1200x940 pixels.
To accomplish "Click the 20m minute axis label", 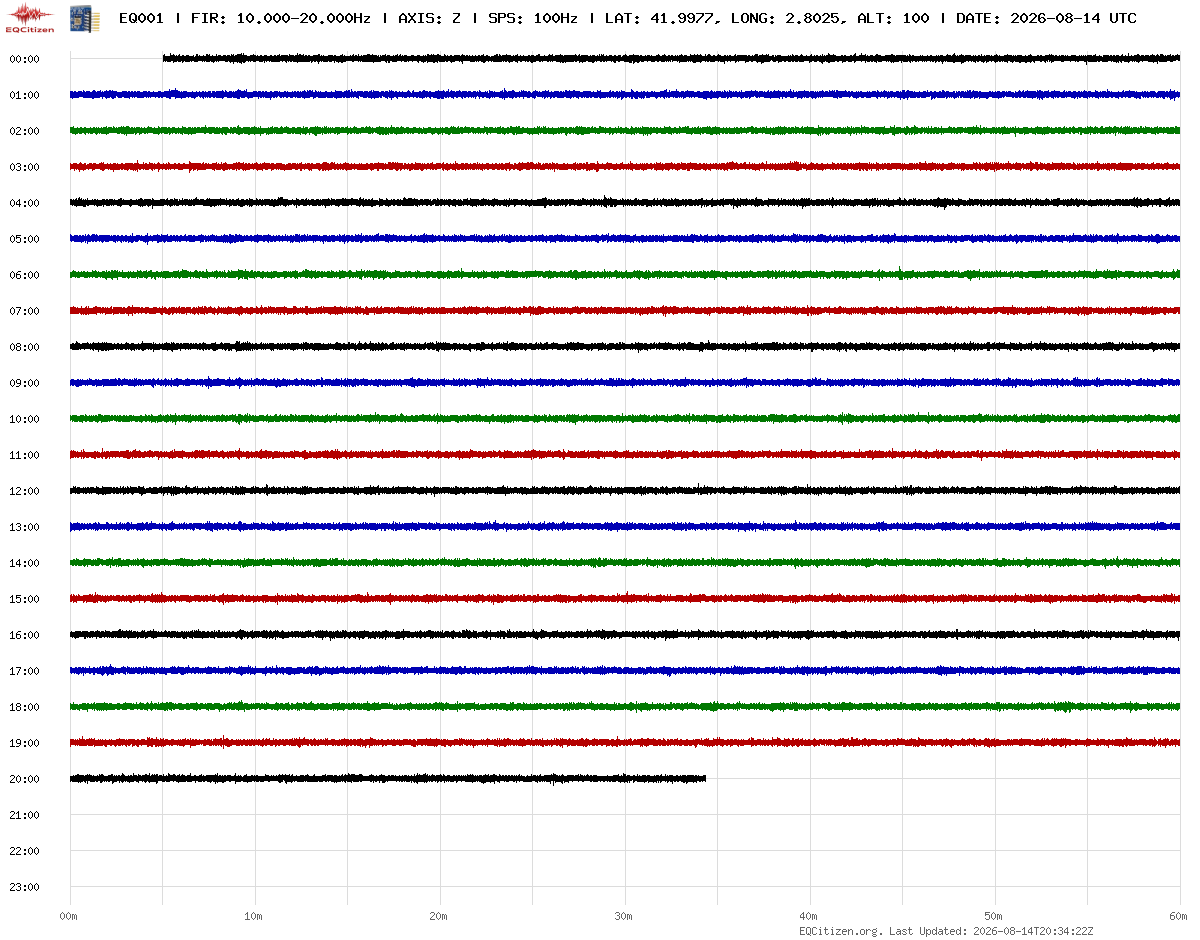I will (x=438, y=916).
